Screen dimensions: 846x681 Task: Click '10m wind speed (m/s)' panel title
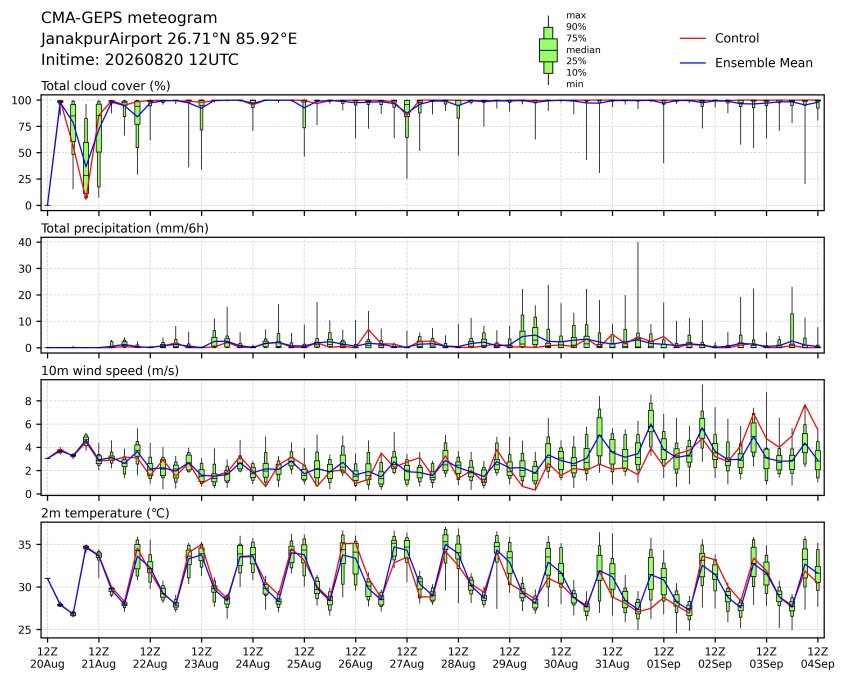coord(110,371)
